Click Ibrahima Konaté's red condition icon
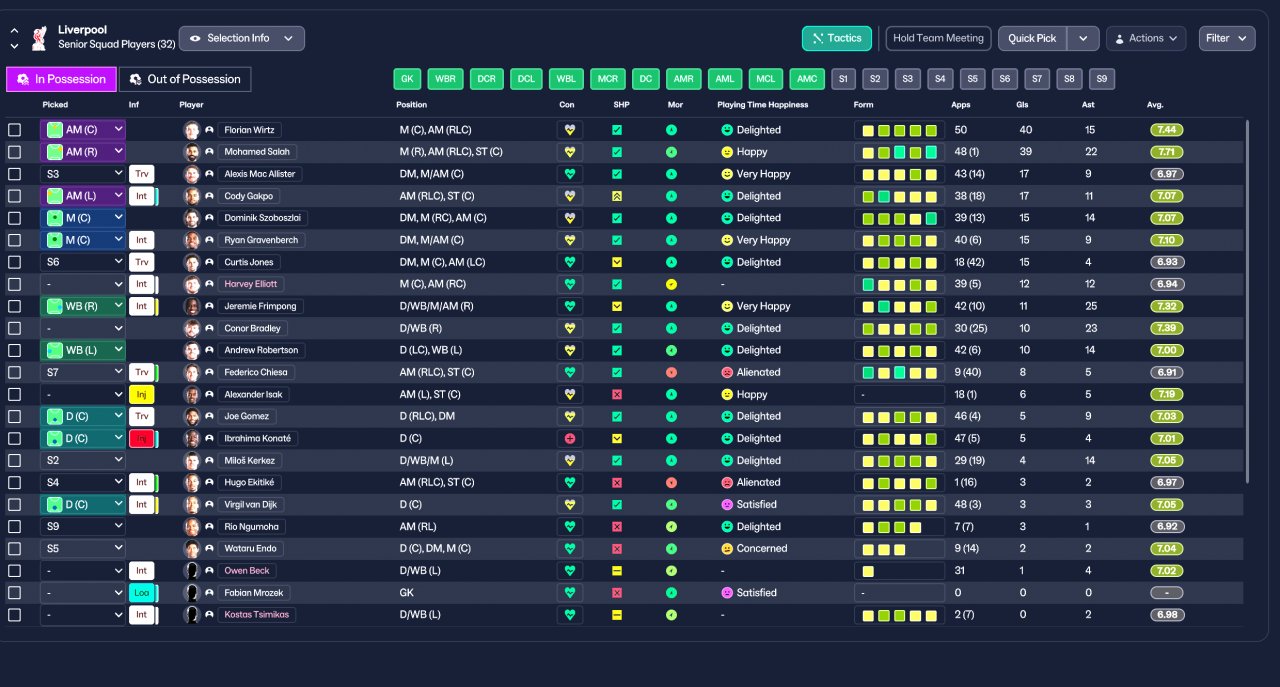Viewport: 1280px width, 687px height. point(570,438)
